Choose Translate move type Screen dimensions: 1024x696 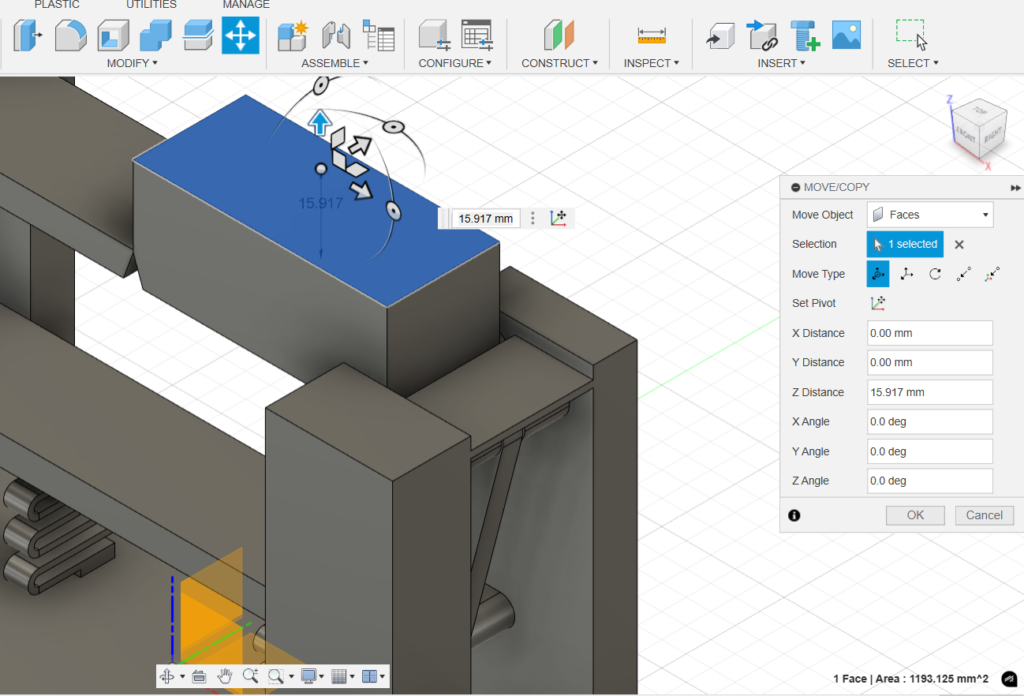tap(906, 274)
